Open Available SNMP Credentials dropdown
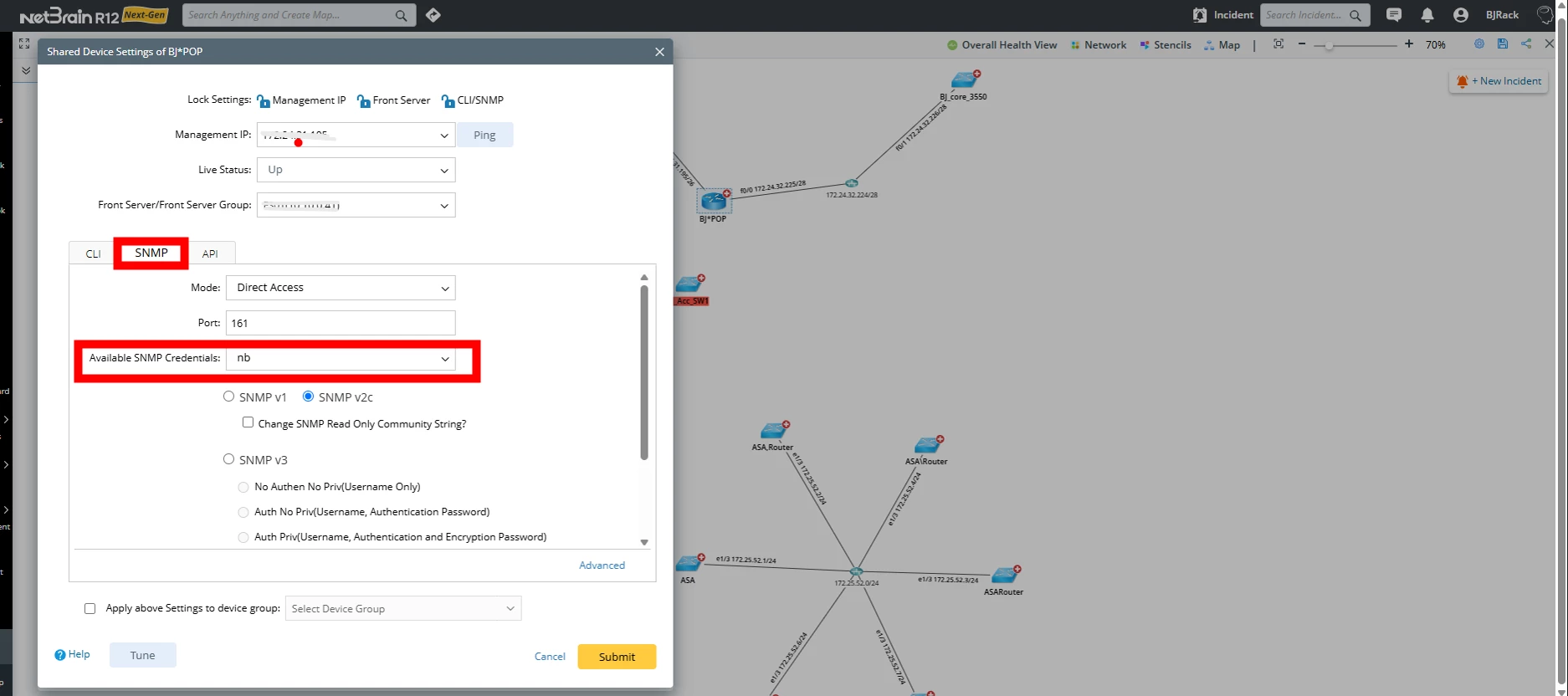Viewport: 1568px width, 696px height. [x=341, y=358]
